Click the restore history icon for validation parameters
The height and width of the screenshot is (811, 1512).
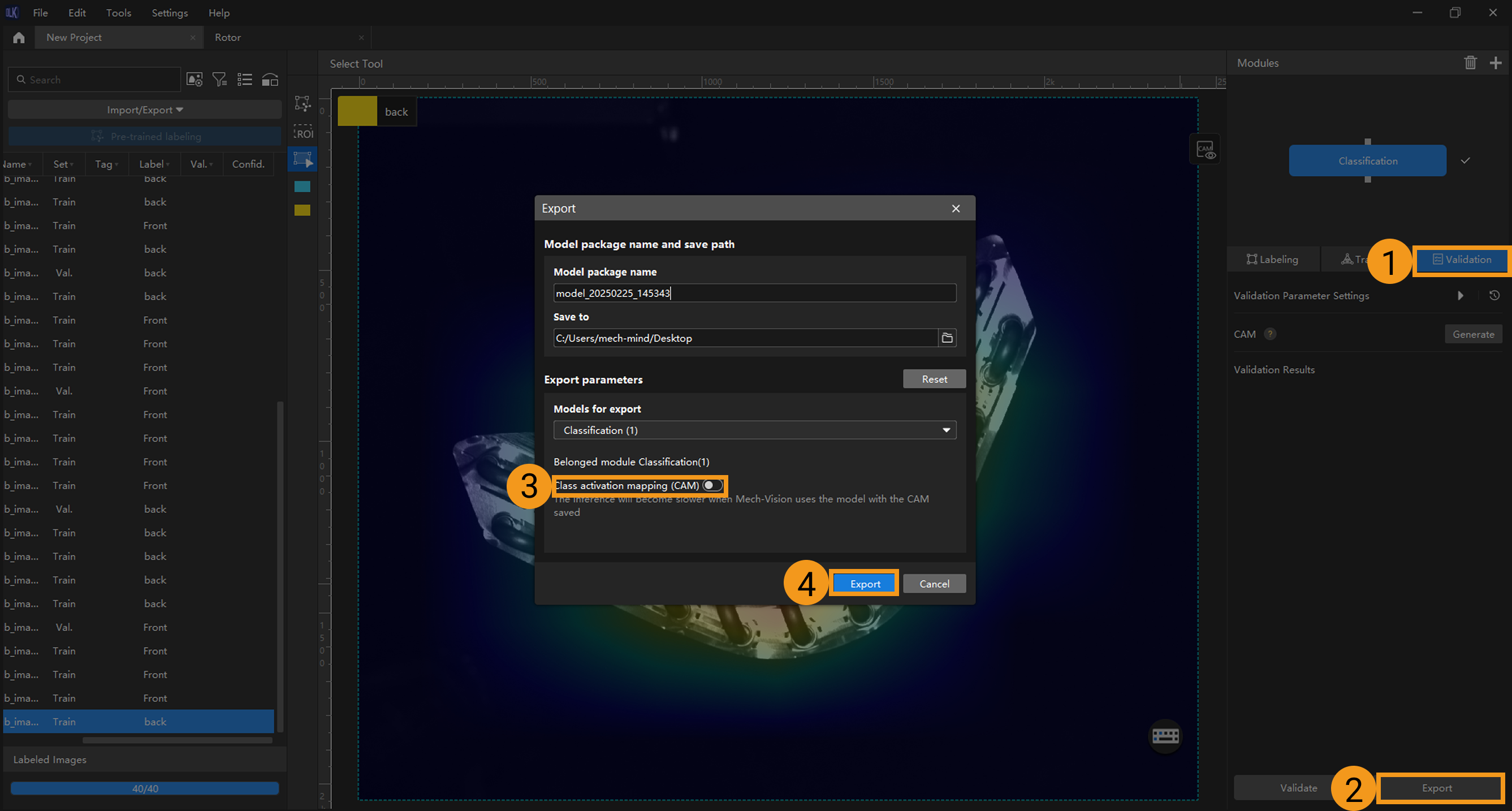click(1494, 295)
